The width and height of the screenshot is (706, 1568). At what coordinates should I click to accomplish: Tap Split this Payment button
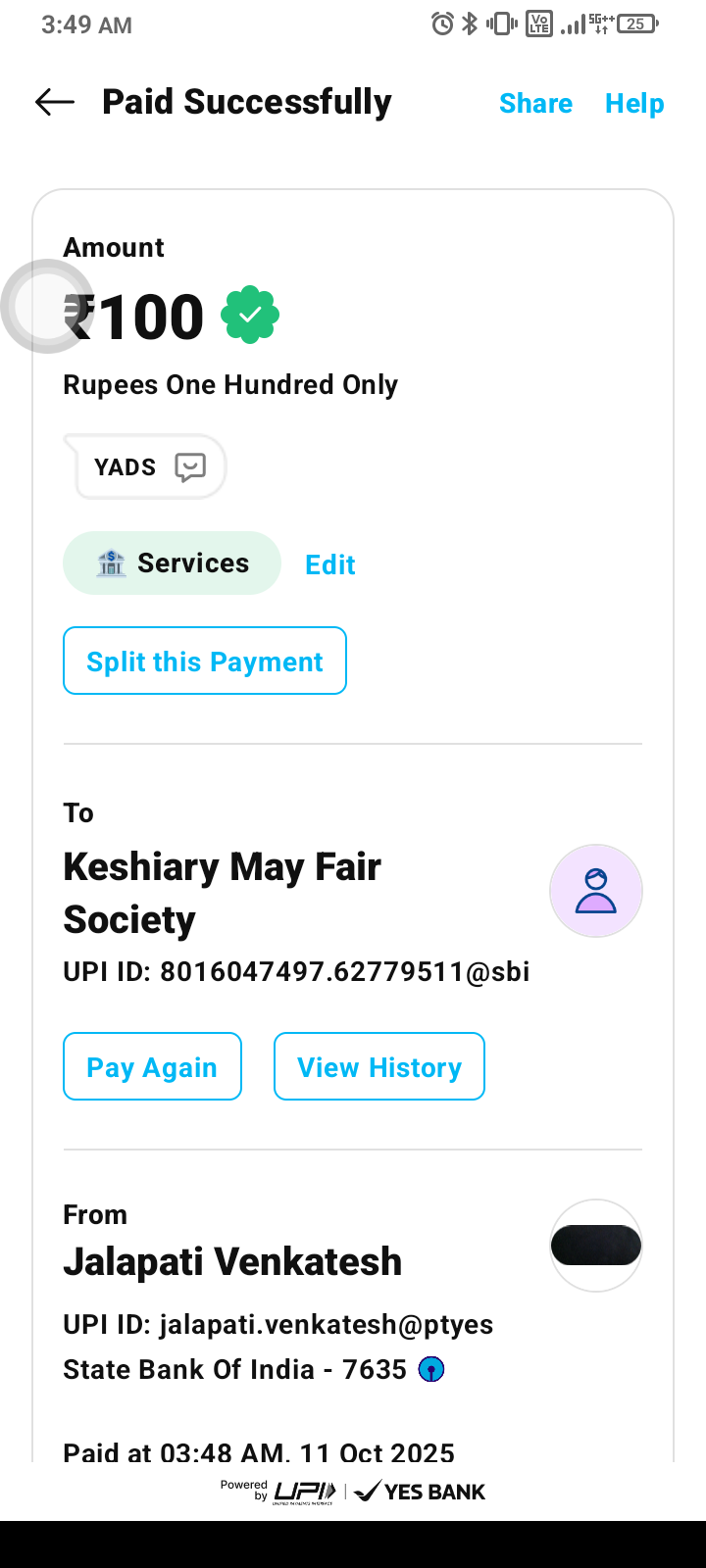[x=205, y=661]
